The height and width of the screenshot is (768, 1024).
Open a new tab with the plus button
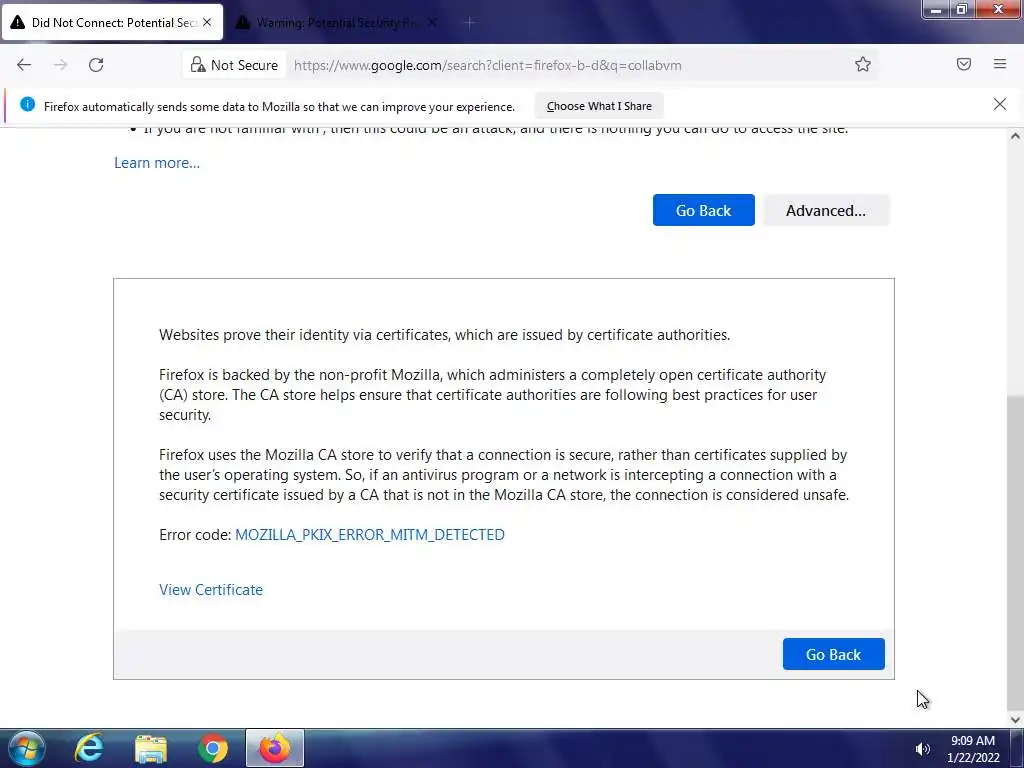pyautogui.click(x=470, y=23)
